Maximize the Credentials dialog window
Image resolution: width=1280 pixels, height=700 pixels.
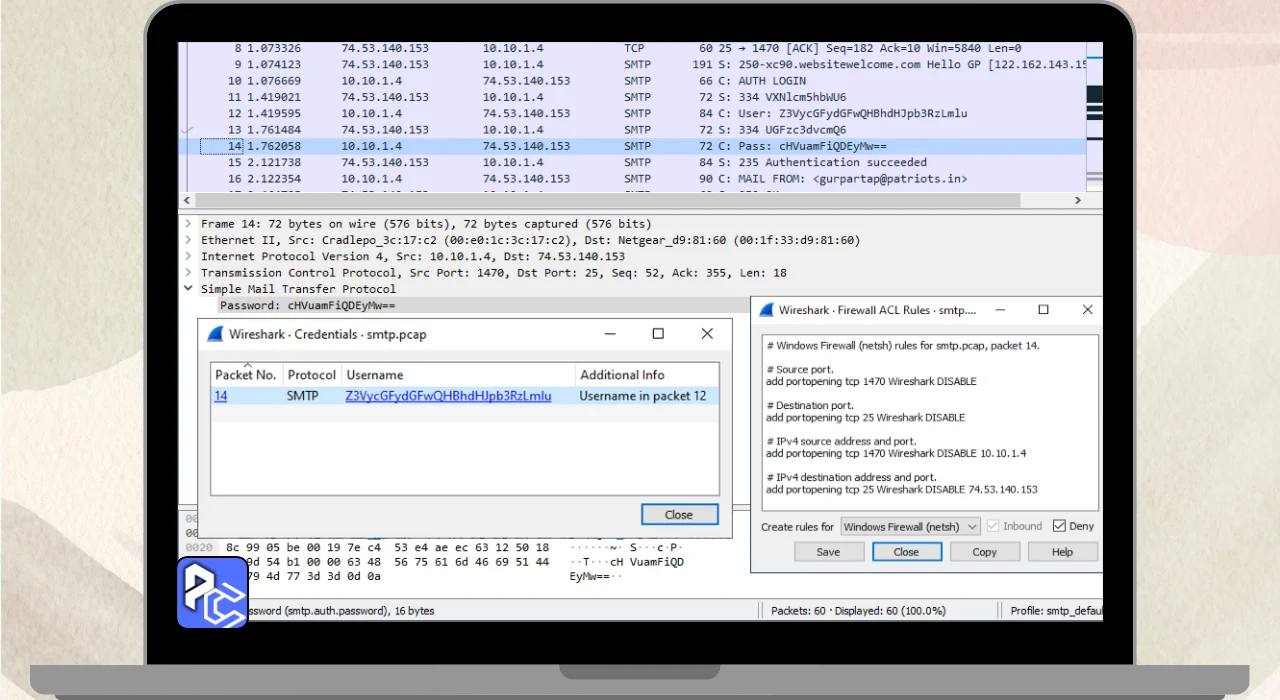[x=658, y=334]
